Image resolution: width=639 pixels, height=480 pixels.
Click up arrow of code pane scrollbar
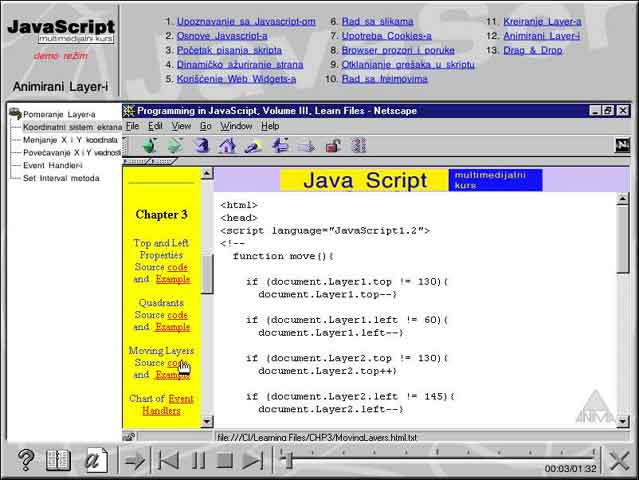(622, 199)
